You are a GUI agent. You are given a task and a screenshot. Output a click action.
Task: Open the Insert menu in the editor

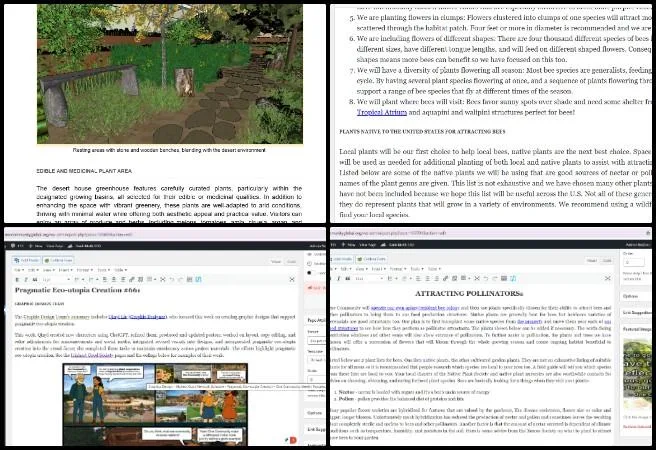[x=64, y=270]
